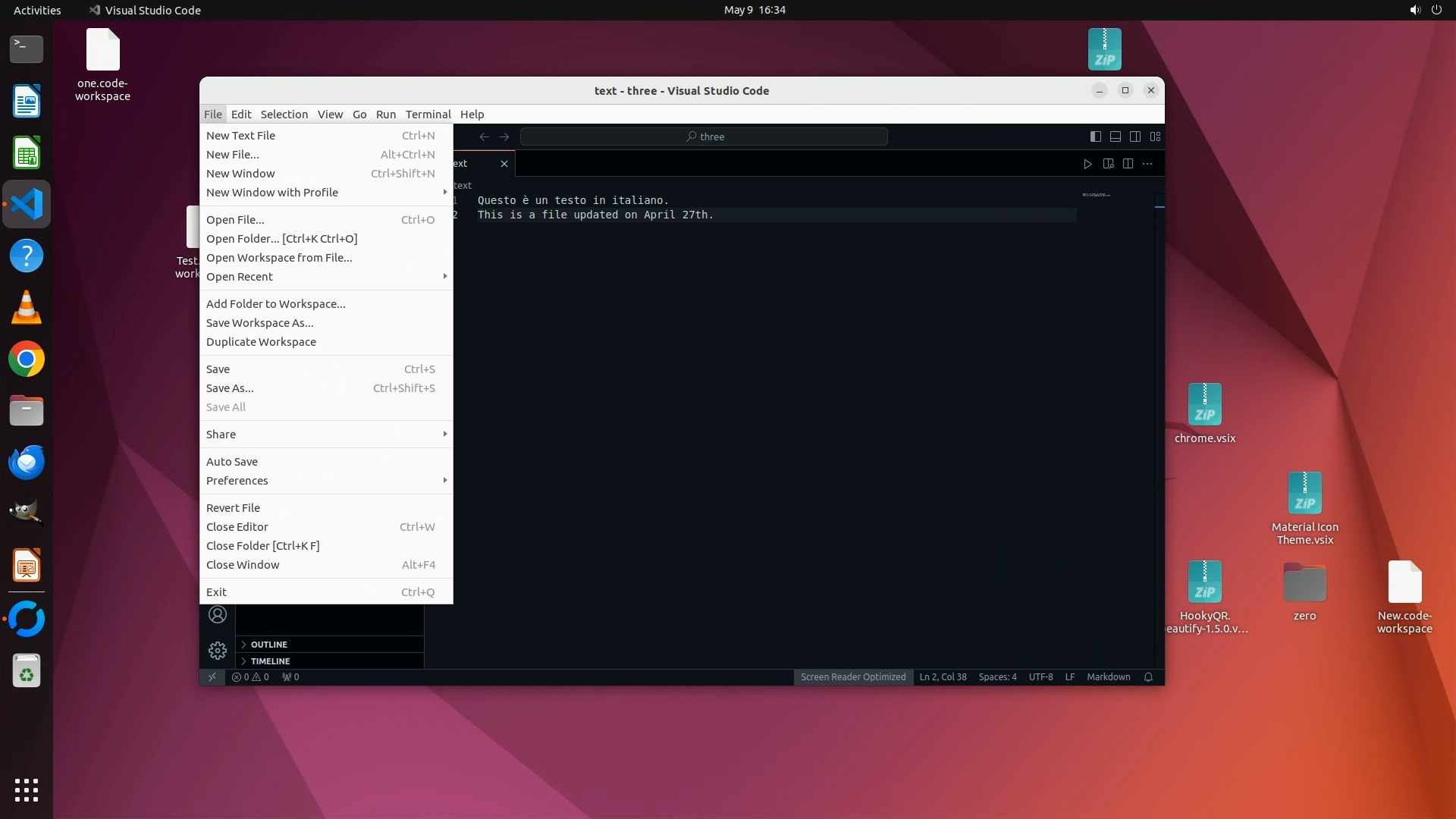The height and width of the screenshot is (819, 1456).
Task: Expand the TIMELINE section
Action: 270,661
